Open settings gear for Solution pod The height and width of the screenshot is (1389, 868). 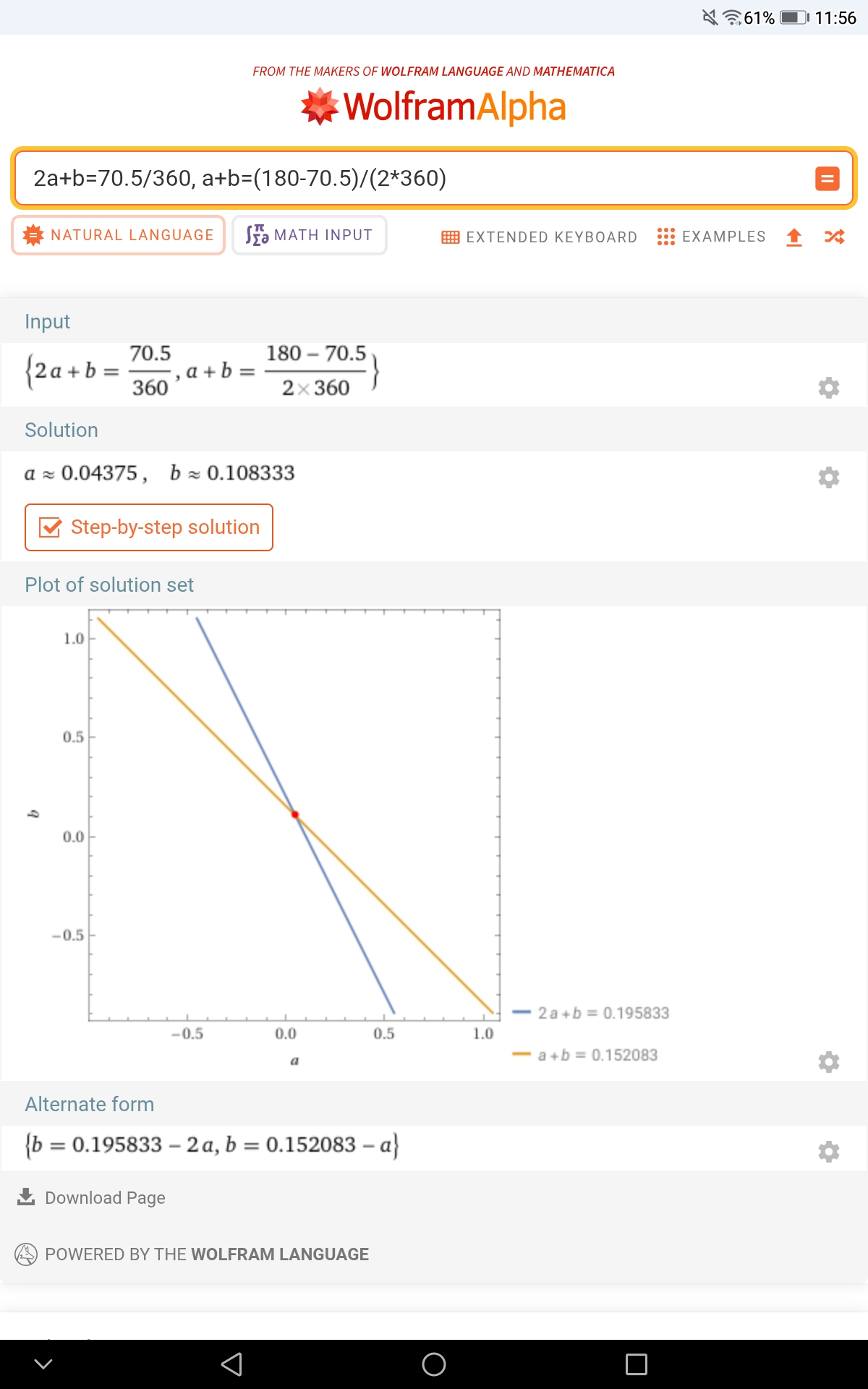coord(828,477)
